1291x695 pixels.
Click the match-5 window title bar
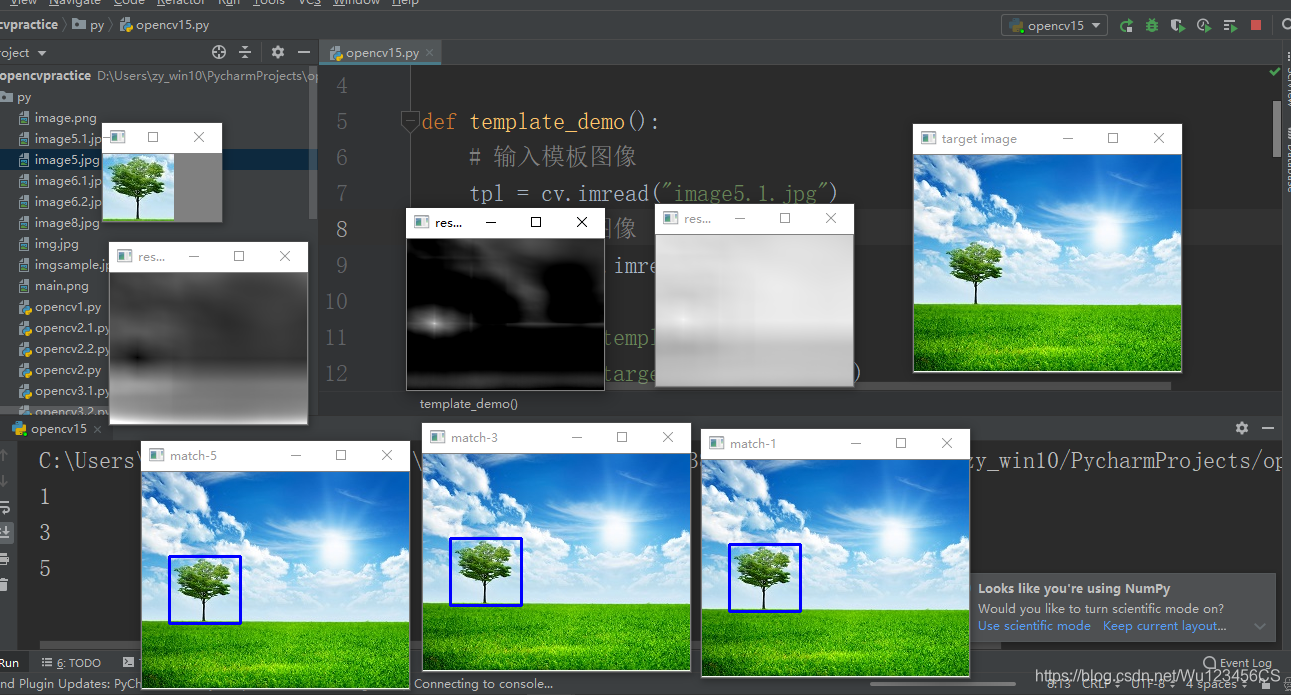coord(275,455)
